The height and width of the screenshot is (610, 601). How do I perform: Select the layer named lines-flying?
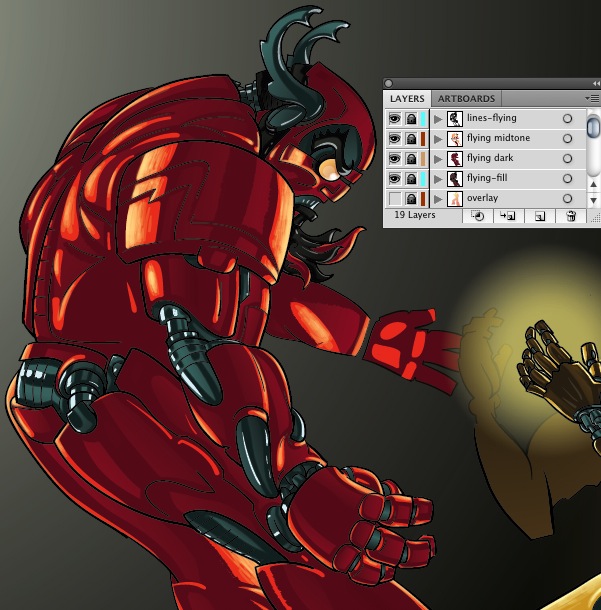click(x=492, y=118)
